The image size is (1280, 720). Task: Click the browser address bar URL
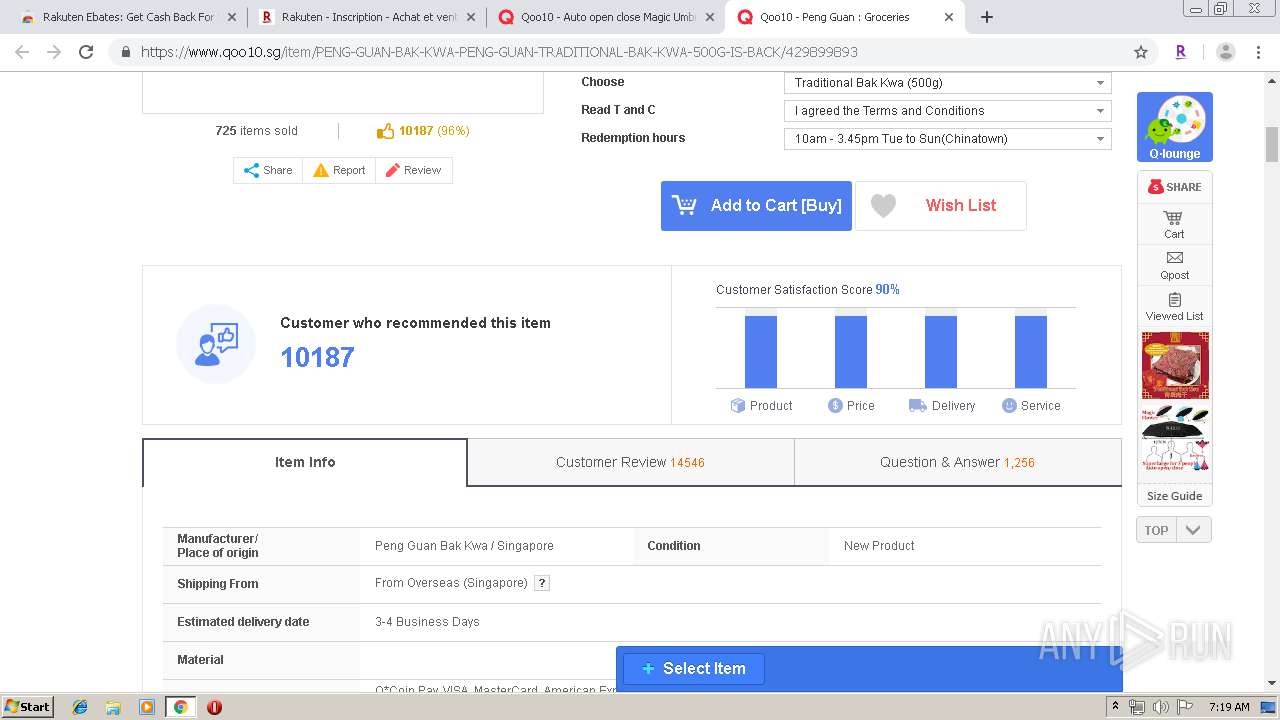(499, 52)
